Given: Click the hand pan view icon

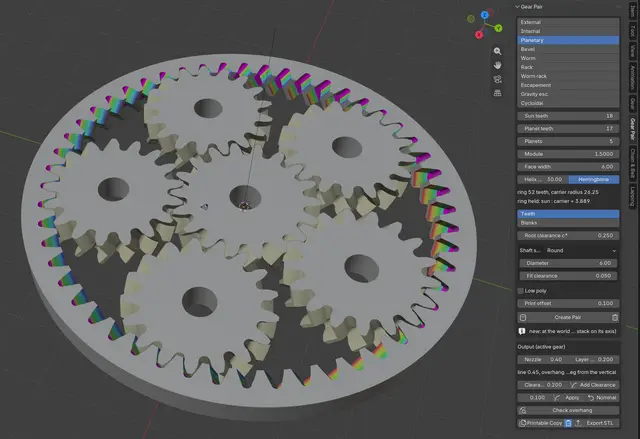Looking at the screenshot, I should click(497, 65).
